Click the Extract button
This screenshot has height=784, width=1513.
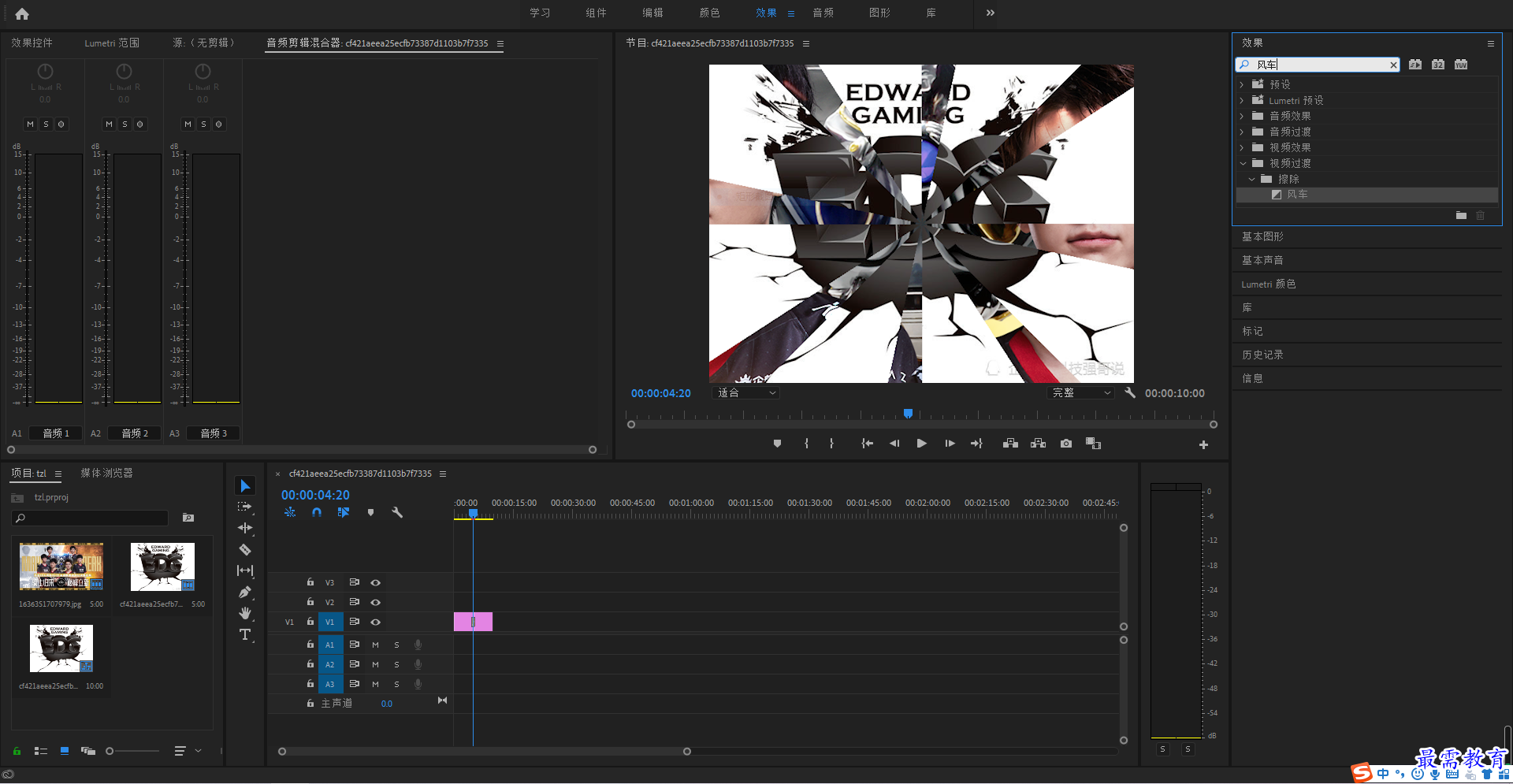[x=1038, y=444]
